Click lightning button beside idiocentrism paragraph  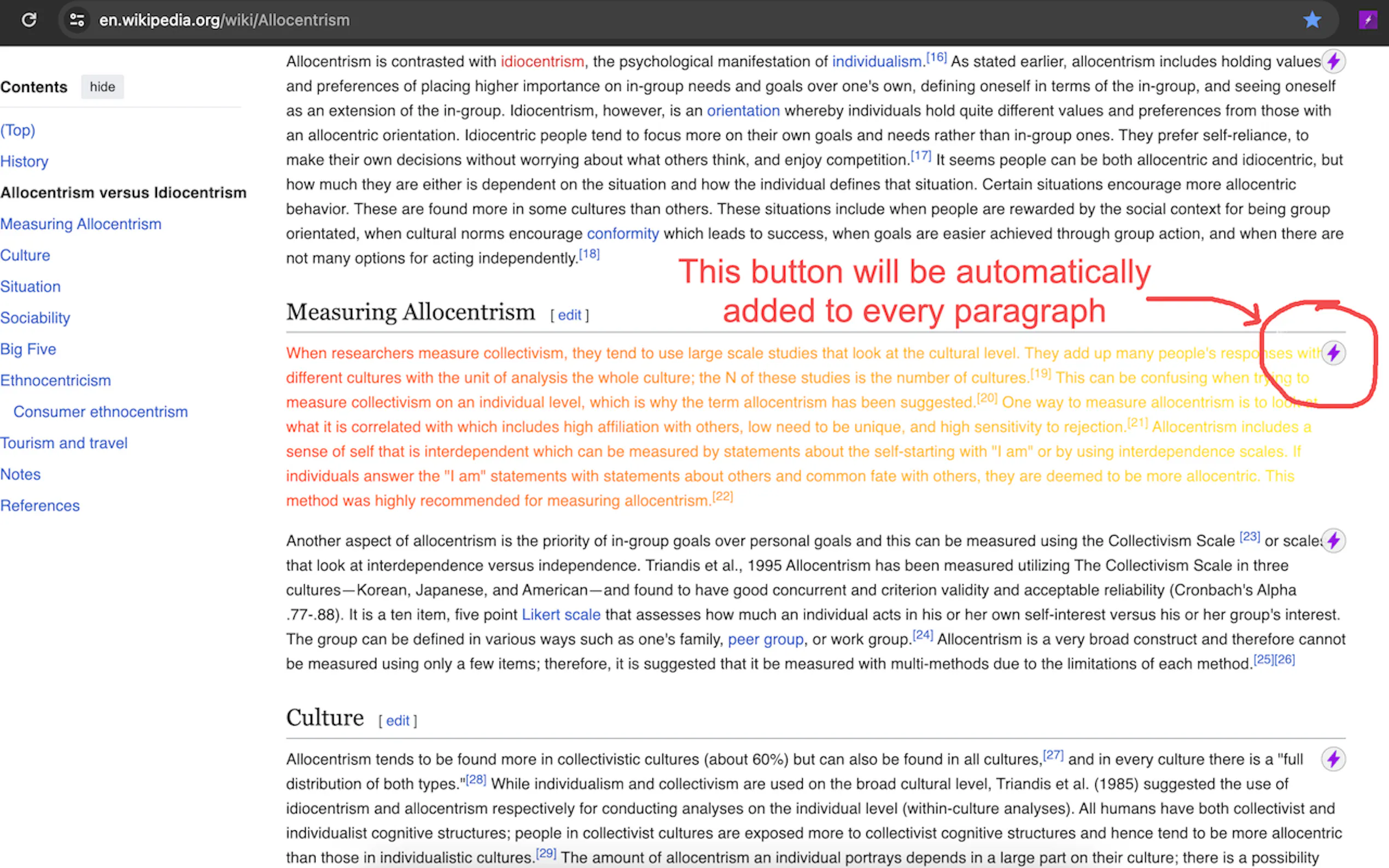[1333, 61]
